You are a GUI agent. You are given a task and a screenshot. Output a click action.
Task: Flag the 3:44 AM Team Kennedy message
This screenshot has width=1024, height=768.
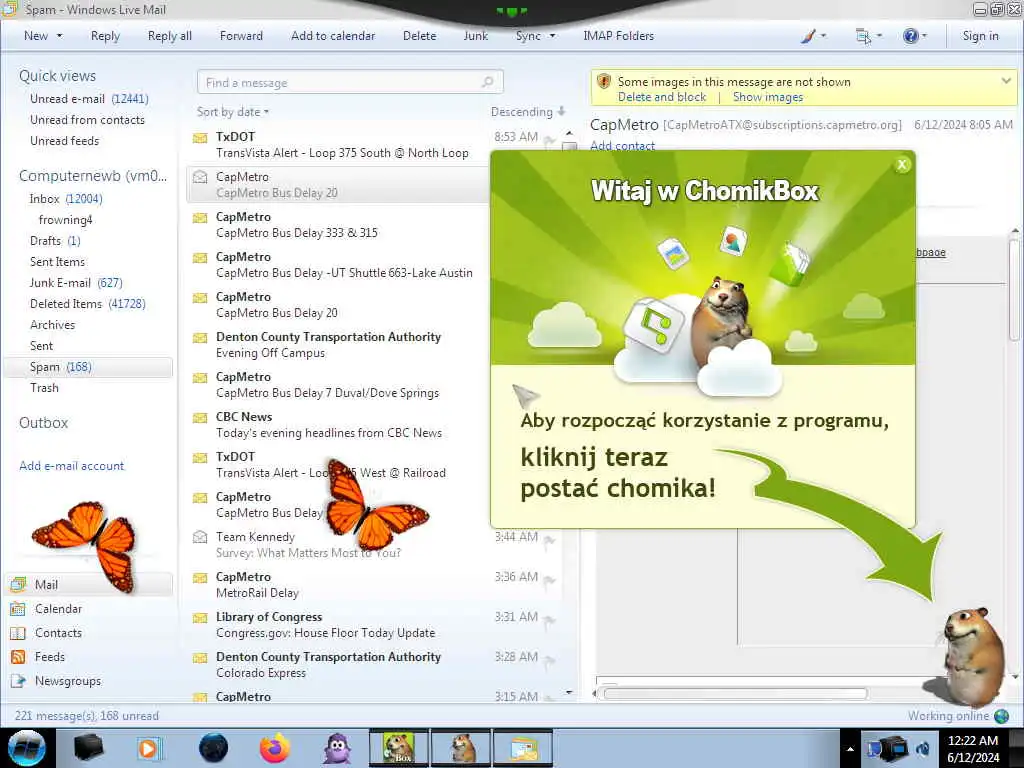tap(550, 540)
